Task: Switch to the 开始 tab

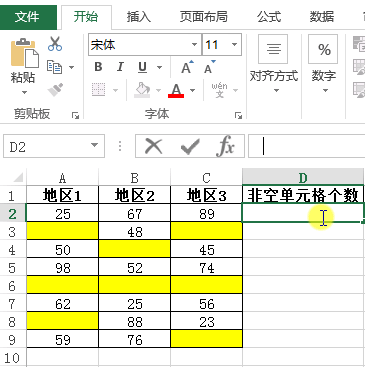Action: [x=86, y=17]
